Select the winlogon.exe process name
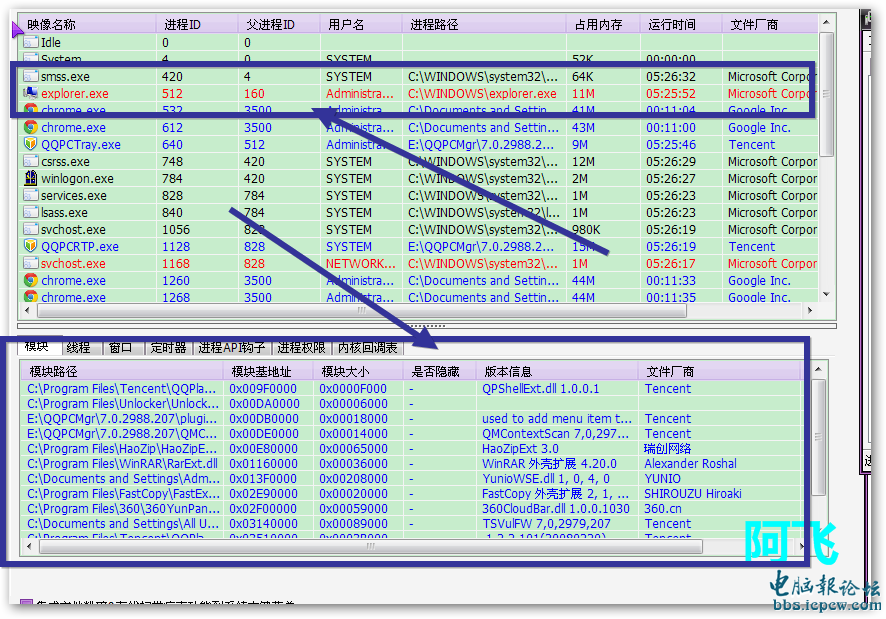The width and height of the screenshot is (886, 619). (x=77, y=179)
